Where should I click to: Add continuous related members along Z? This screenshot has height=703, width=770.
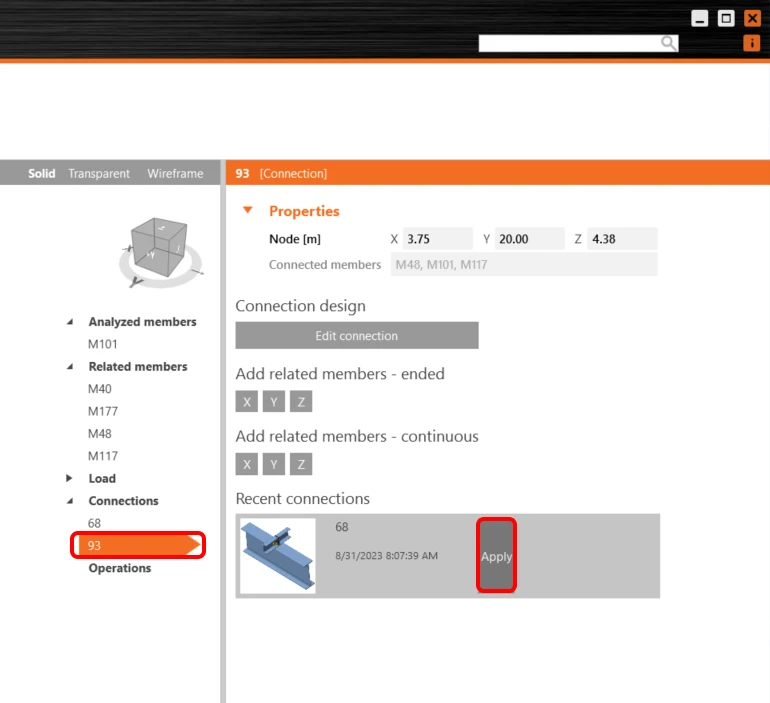(301, 464)
